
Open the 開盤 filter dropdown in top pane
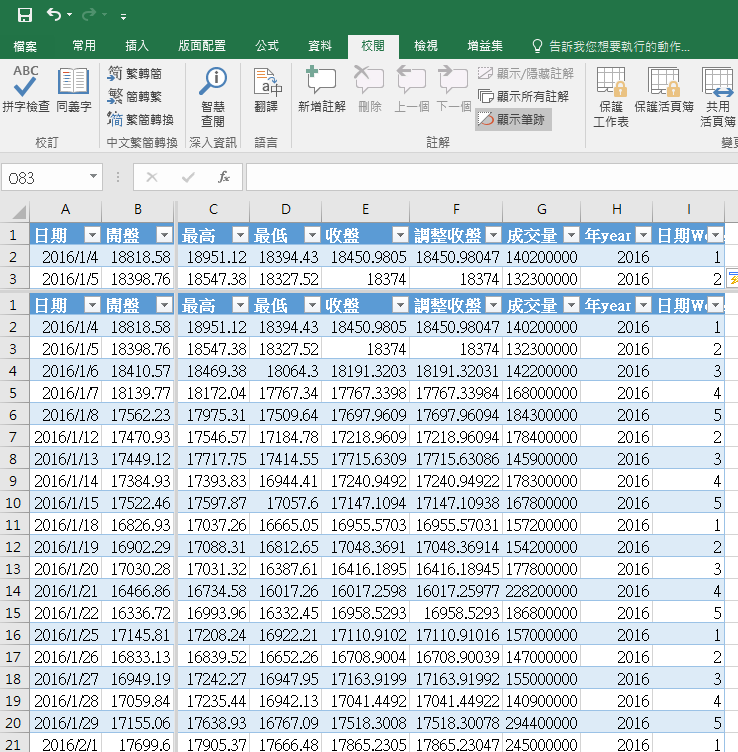(x=164, y=235)
